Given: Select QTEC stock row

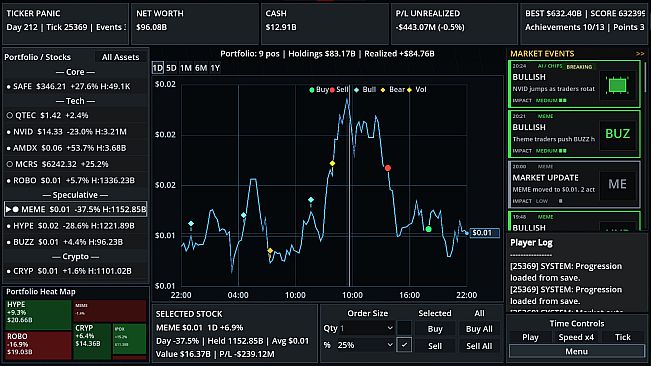Looking at the screenshot, I should tap(76, 115).
